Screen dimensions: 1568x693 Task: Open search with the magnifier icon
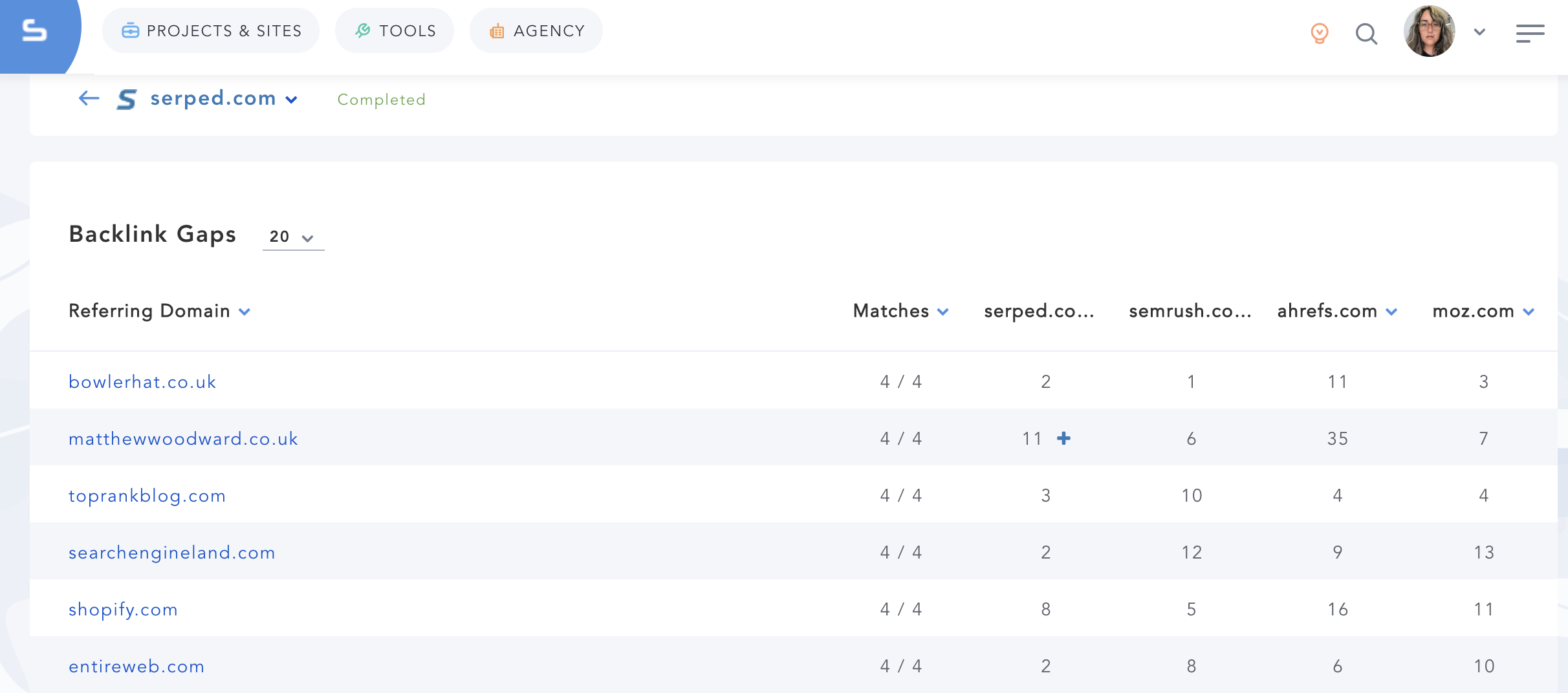click(x=1366, y=33)
